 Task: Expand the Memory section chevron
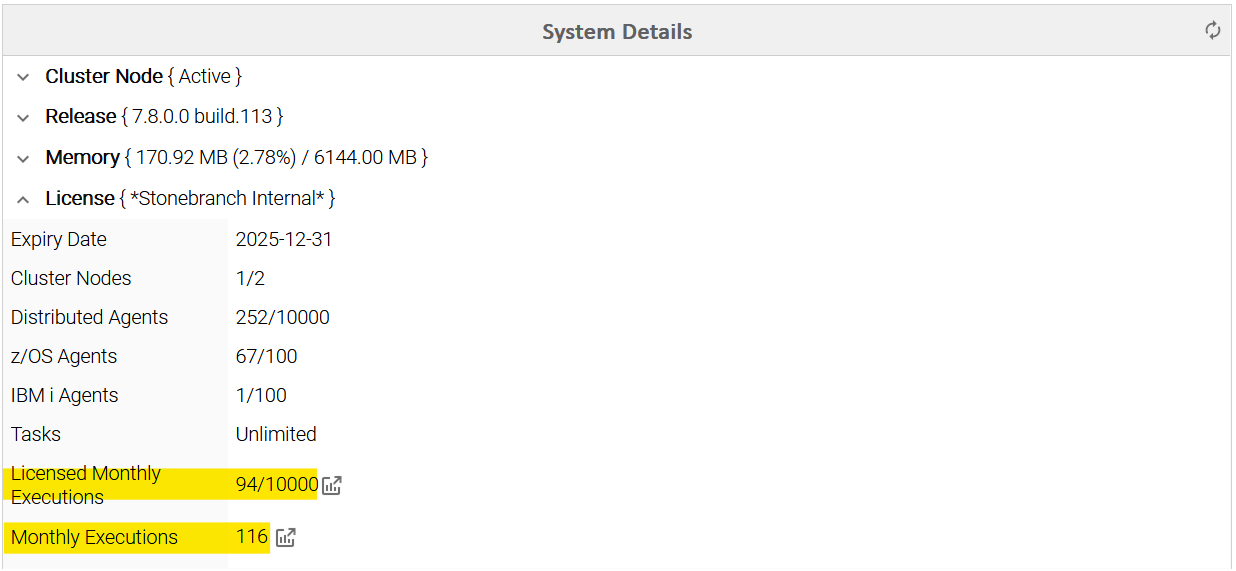(24, 159)
